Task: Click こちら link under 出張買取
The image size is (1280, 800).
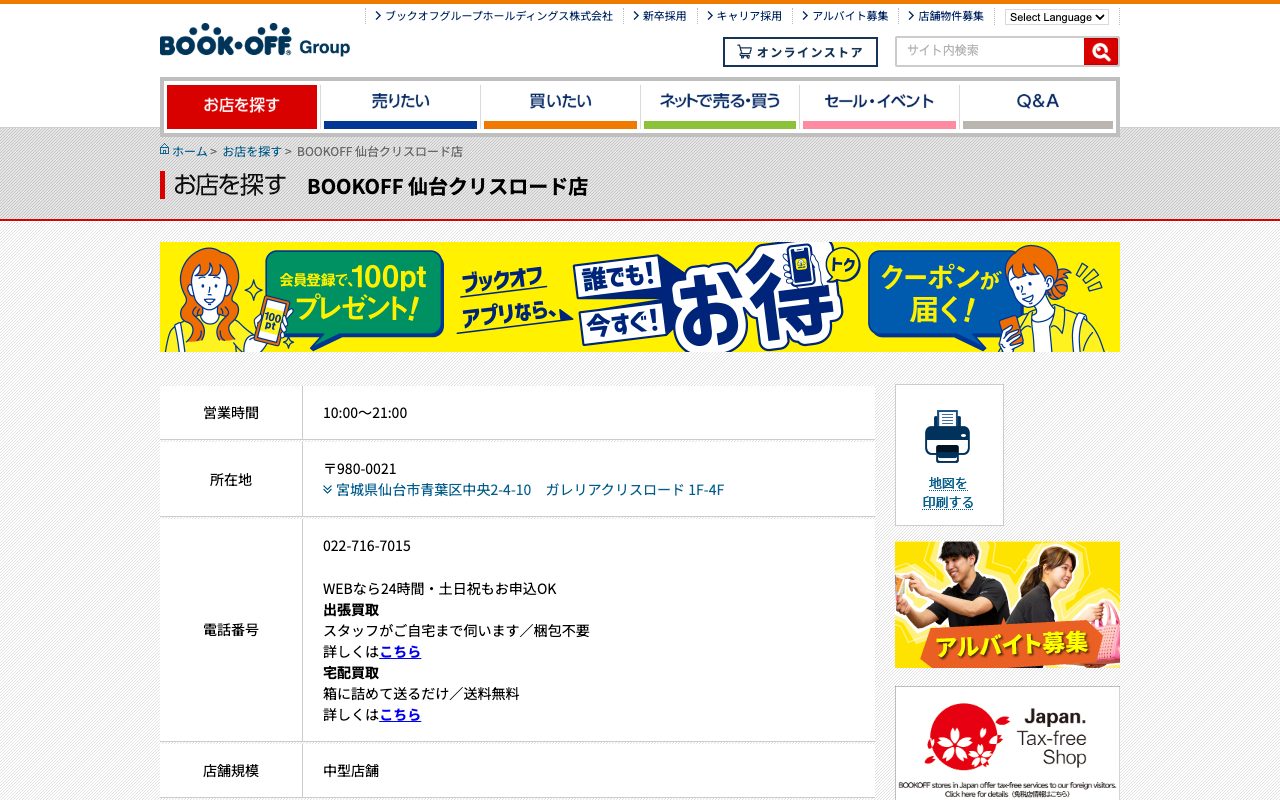Action: coord(400,651)
